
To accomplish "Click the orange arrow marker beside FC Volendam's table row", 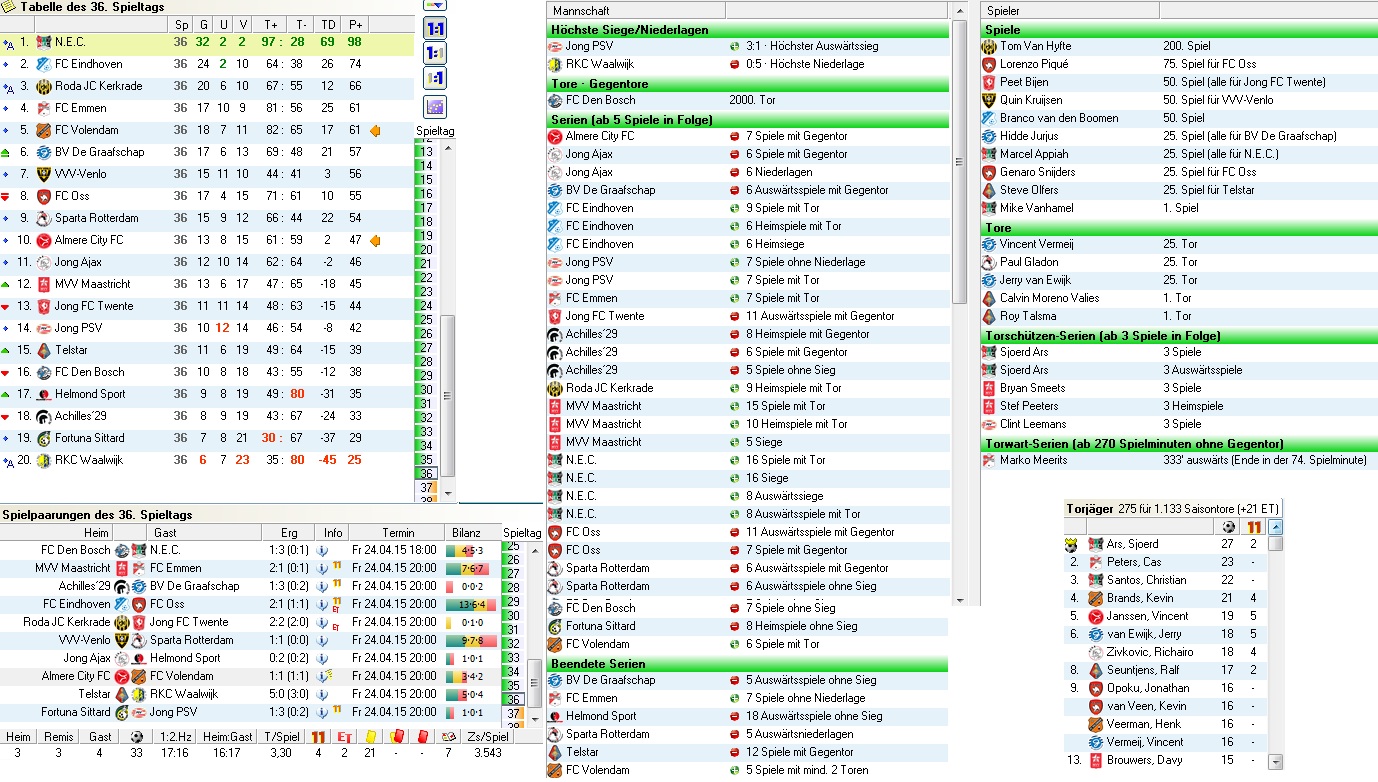I will coord(376,130).
